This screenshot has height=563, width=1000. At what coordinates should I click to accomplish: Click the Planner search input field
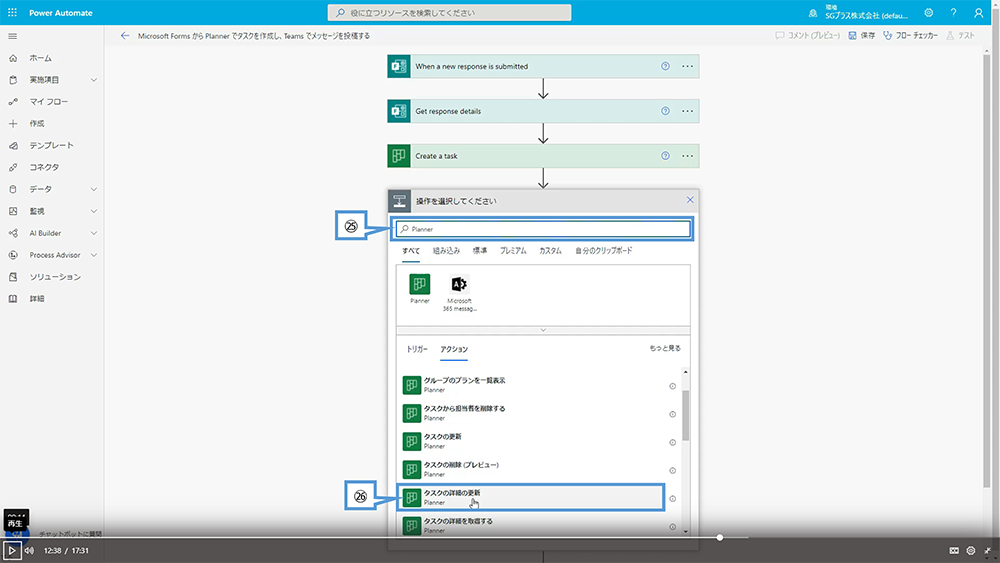[x=543, y=229]
